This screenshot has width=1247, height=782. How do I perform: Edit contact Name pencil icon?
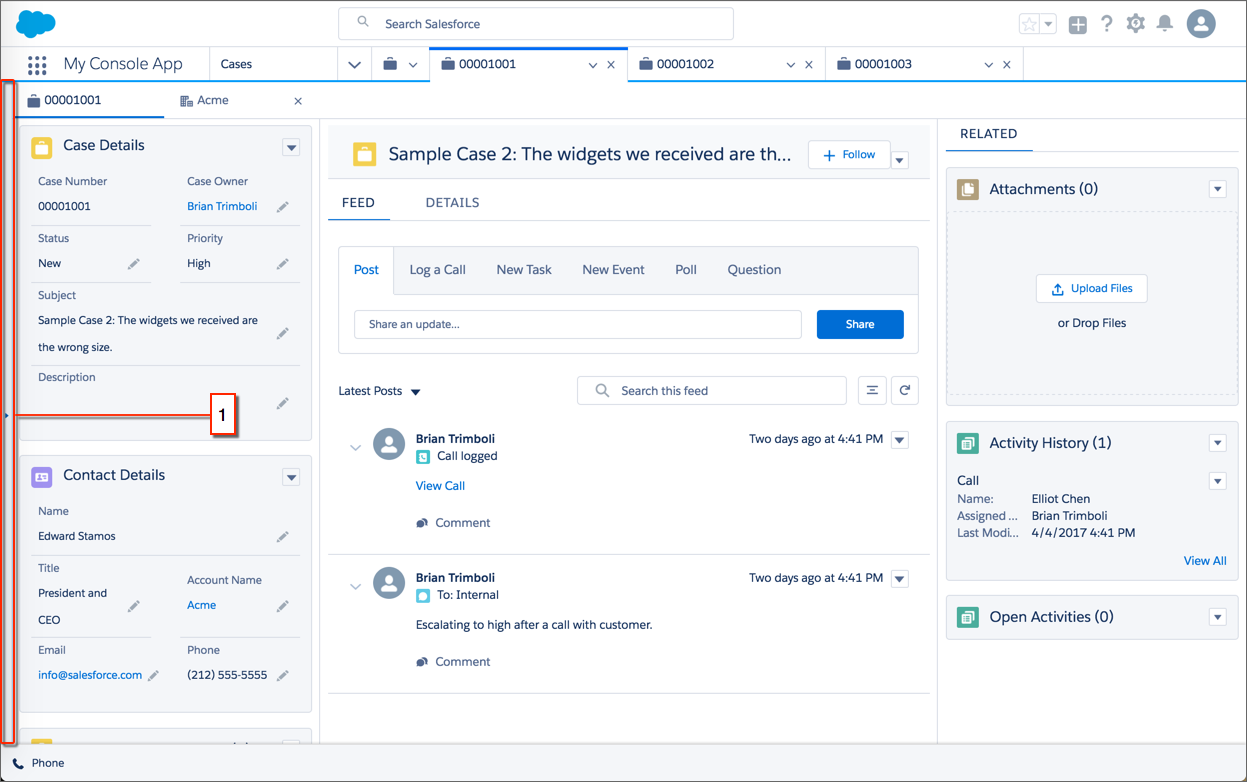tap(283, 537)
